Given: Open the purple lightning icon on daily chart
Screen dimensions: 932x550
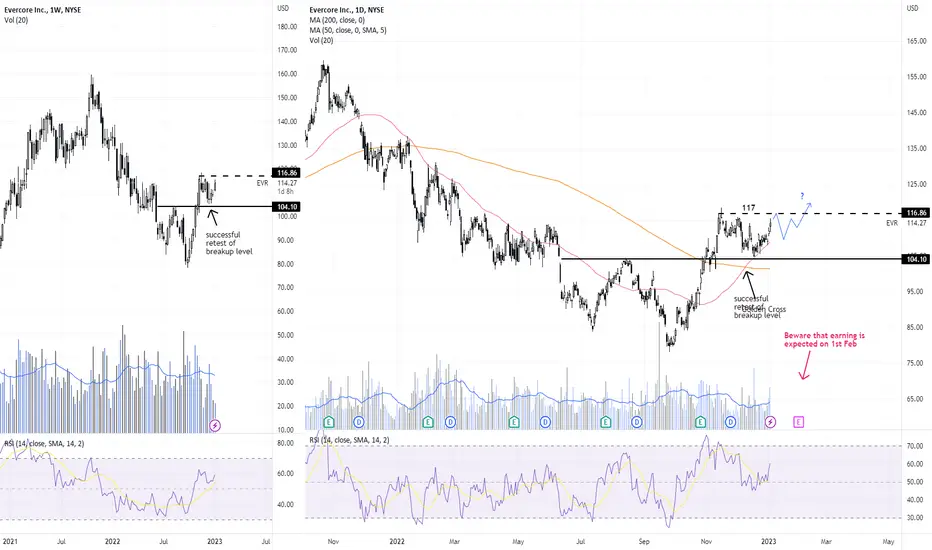Looking at the screenshot, I should [770, 422].
